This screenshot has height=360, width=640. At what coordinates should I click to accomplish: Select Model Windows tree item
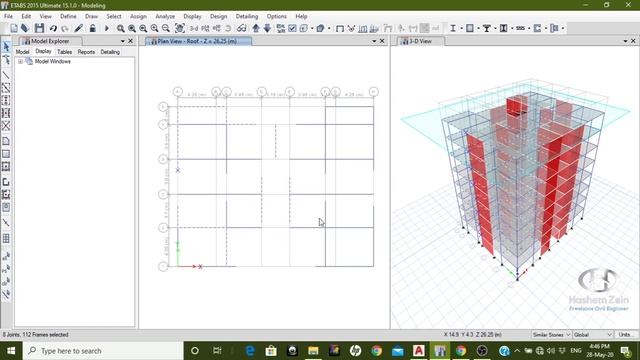[53, 62]
